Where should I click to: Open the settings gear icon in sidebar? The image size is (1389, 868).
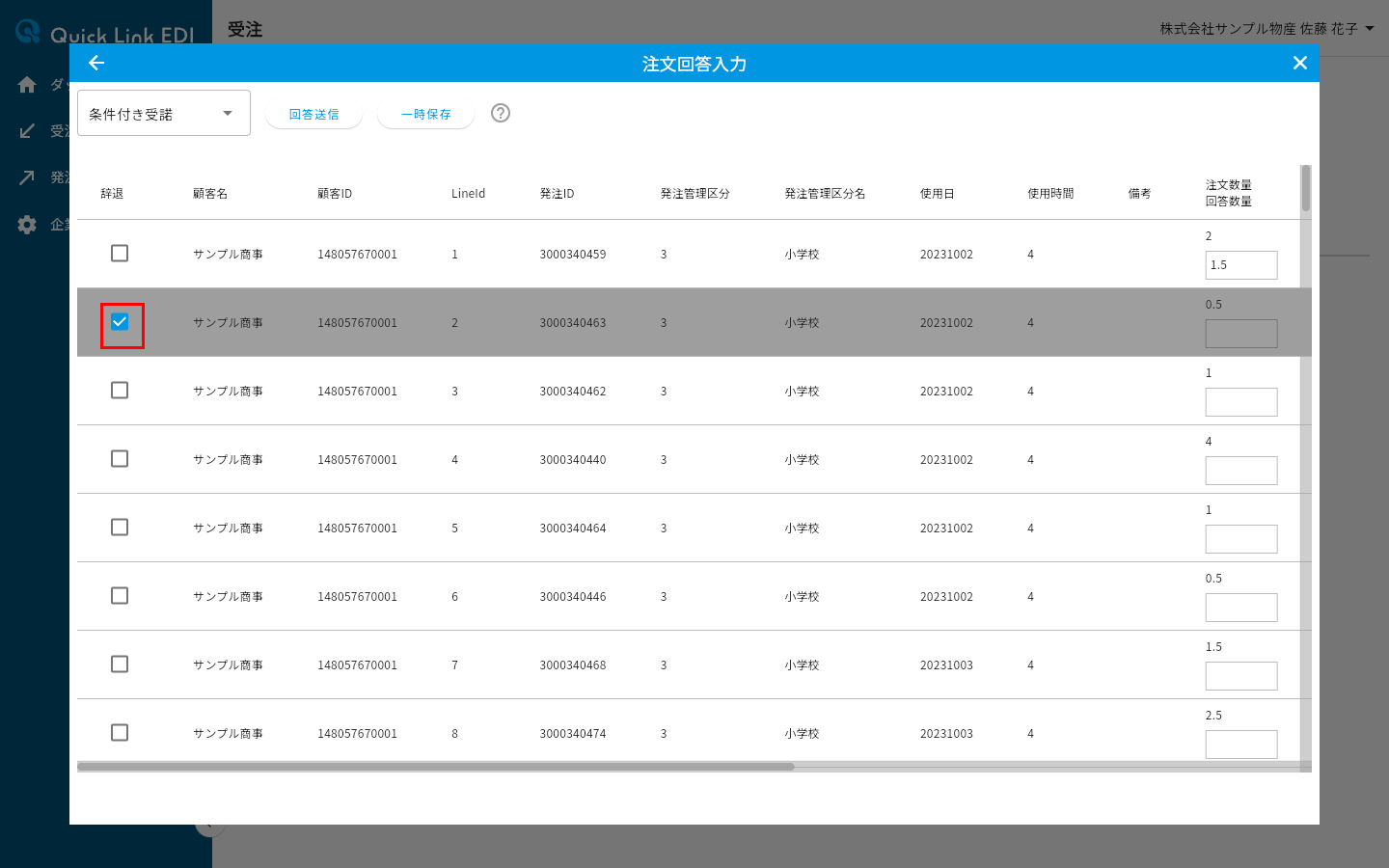27,225
